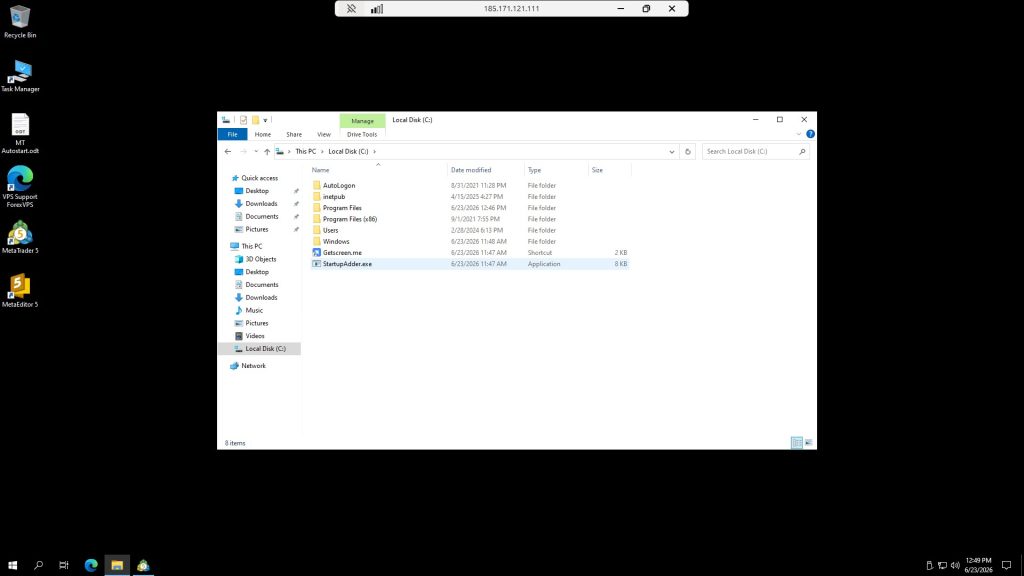Open taskbar search magnifier
This screenshot has height=576, width=1024.
point(38,565)
